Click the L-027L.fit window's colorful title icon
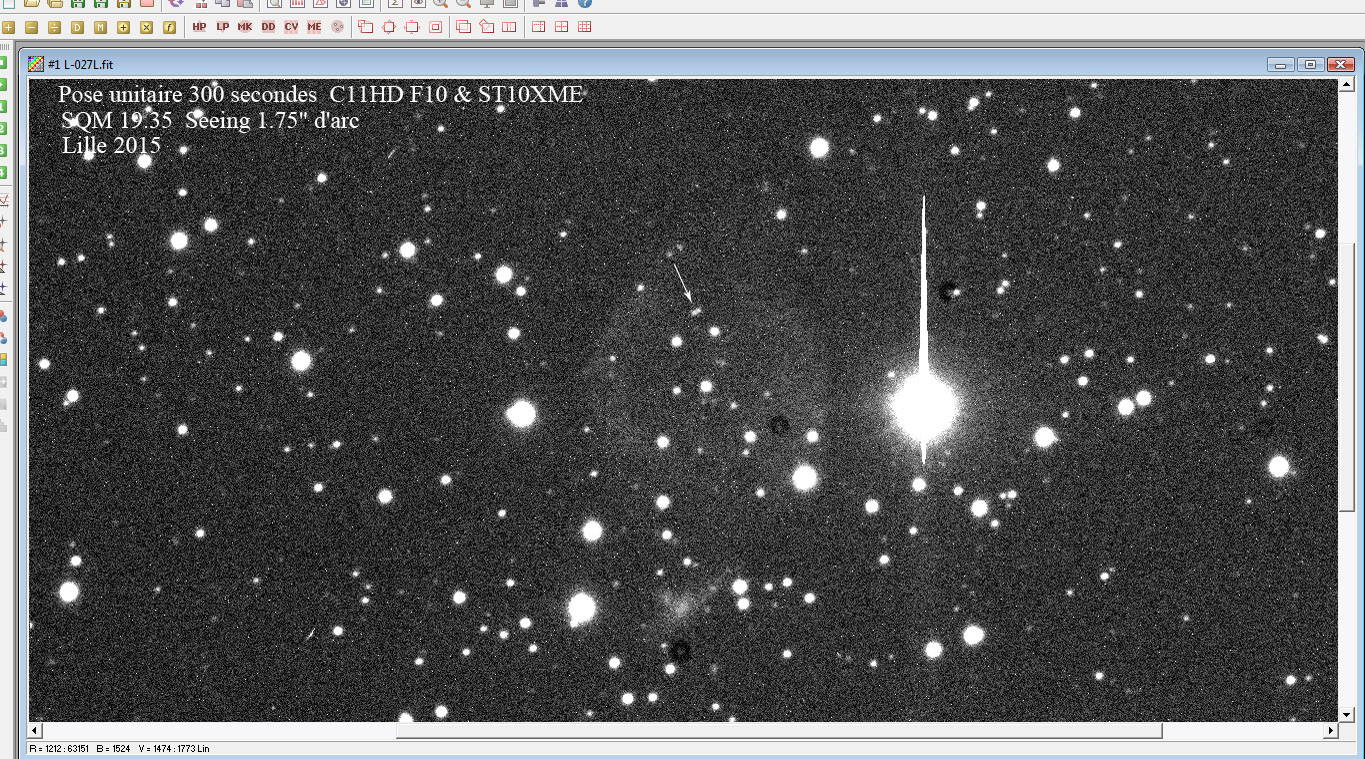Screen dimensions: 1365x759 pyautogui.click(x=36, y=64)
